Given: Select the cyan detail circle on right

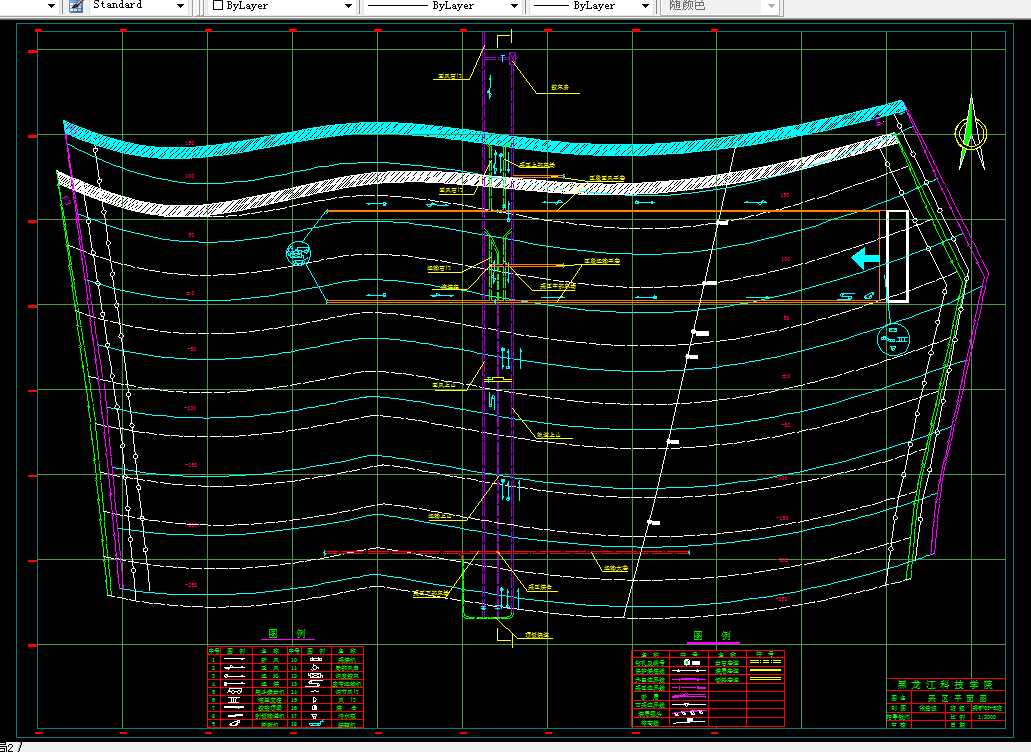Looking at the screenshot, I should [x=894, y=340].
